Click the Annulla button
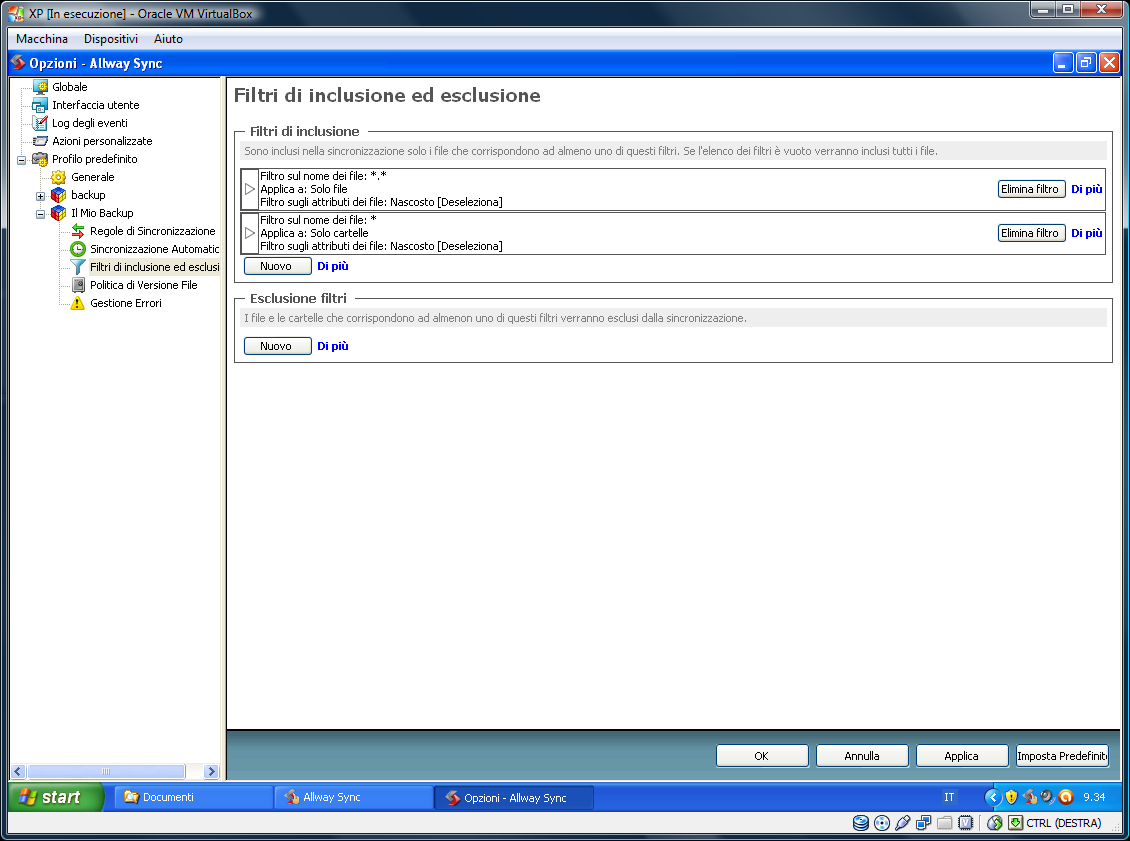 click(x=862, y=756)
